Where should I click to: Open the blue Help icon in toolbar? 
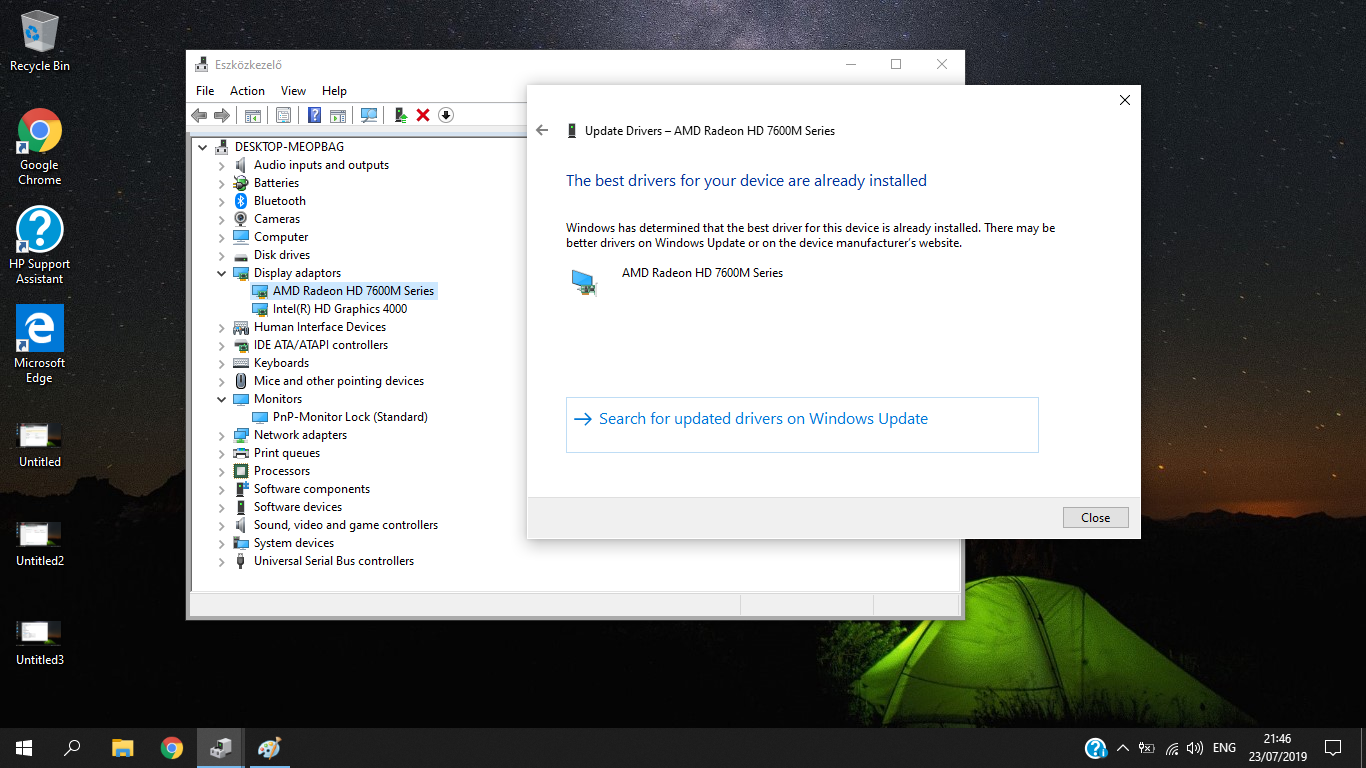tap(314, 115)
